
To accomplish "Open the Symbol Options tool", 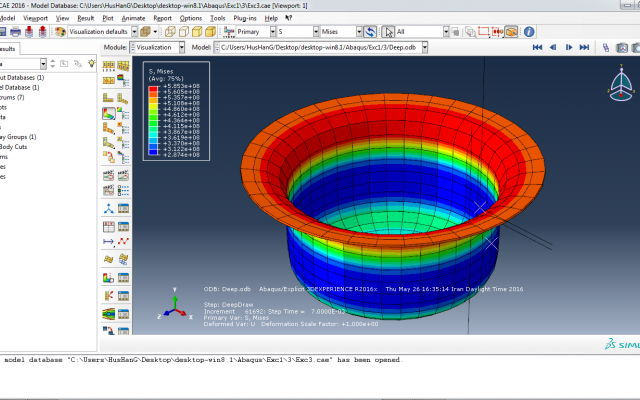I will [123, 128].
